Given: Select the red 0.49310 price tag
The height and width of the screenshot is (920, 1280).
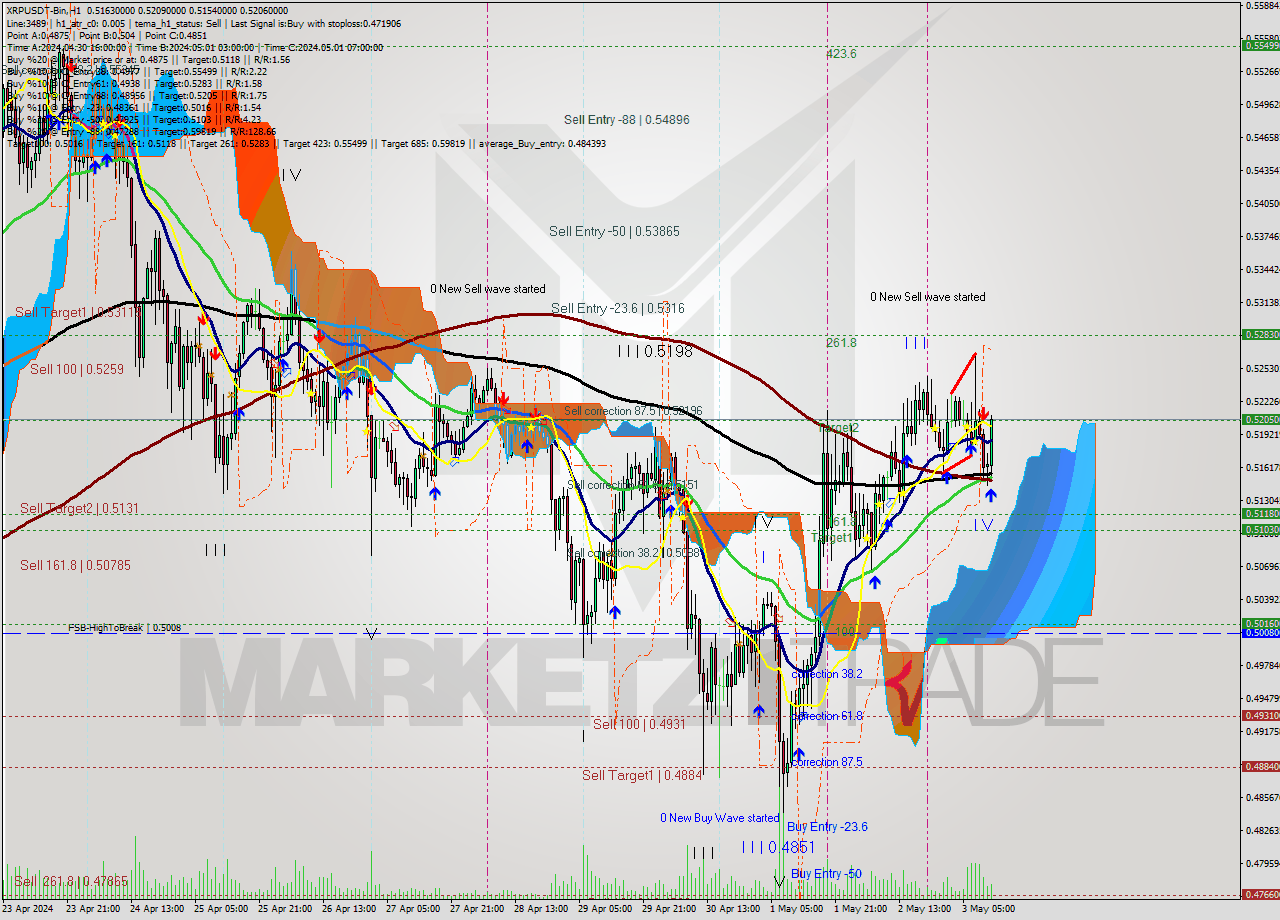Looking at the screenshot, I should pos(1260,715).
